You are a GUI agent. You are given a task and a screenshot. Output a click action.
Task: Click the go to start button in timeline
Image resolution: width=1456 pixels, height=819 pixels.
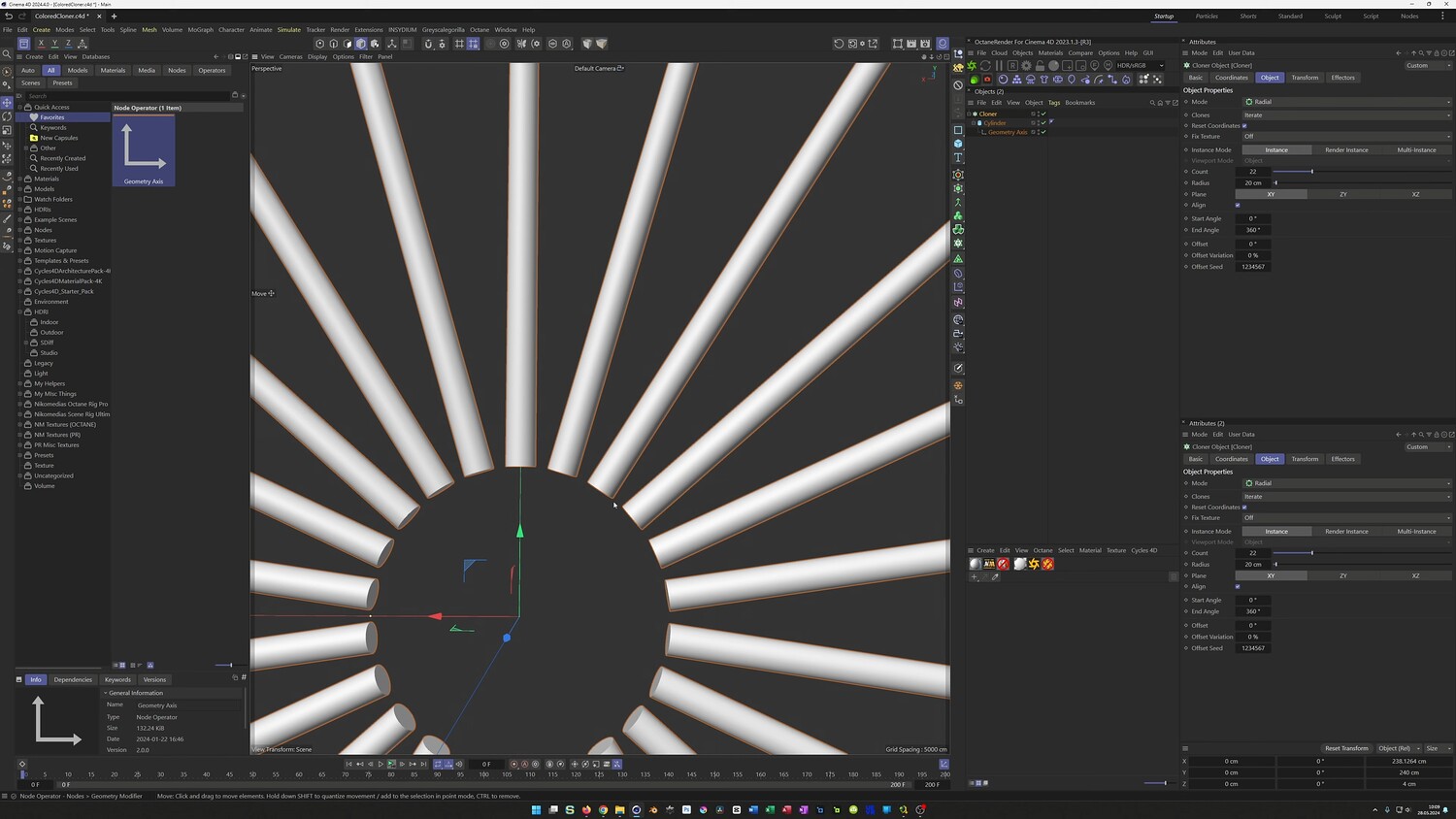coord(348,764)
